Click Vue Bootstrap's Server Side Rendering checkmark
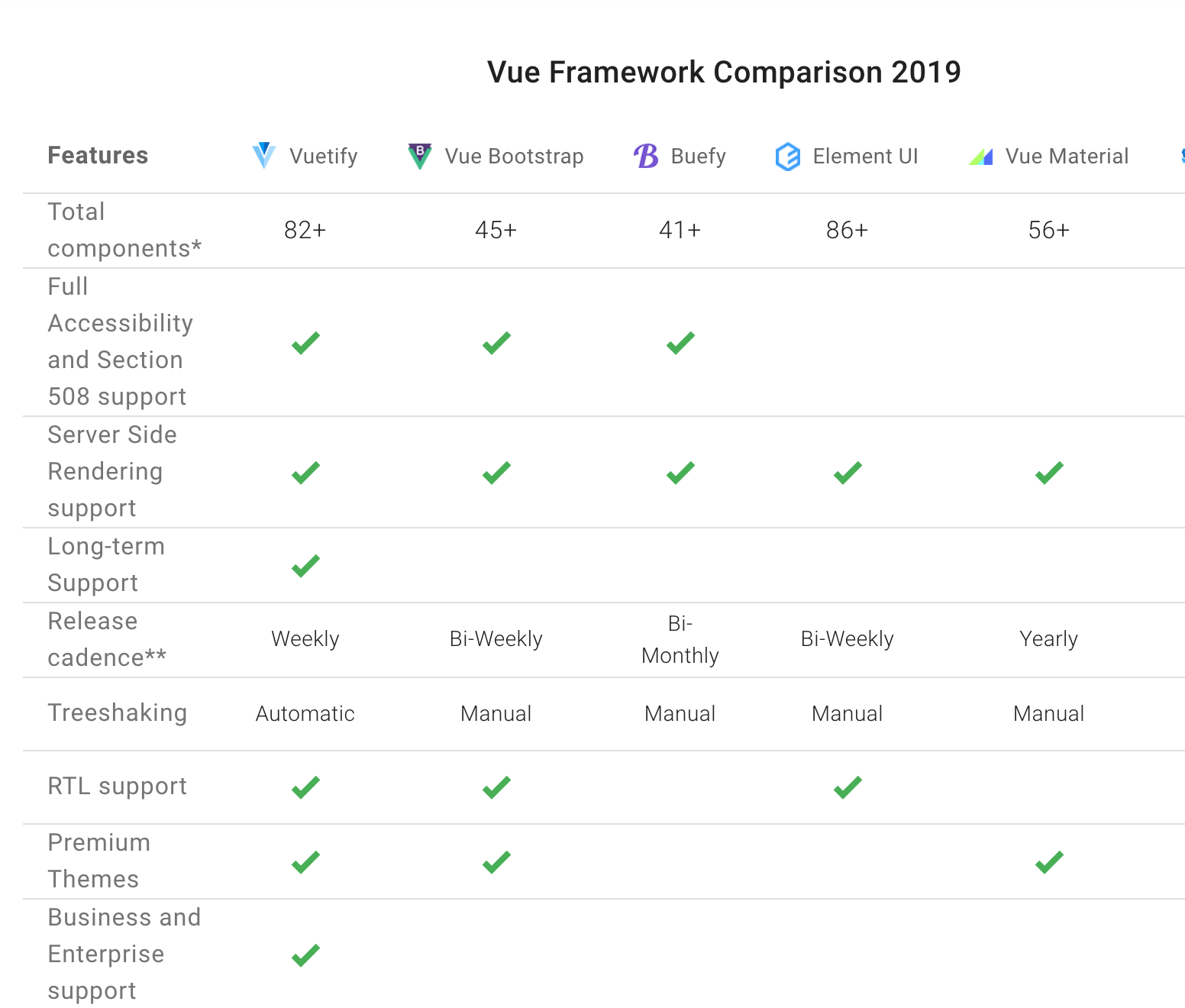1185x1008 pixels. coord(496,473)
